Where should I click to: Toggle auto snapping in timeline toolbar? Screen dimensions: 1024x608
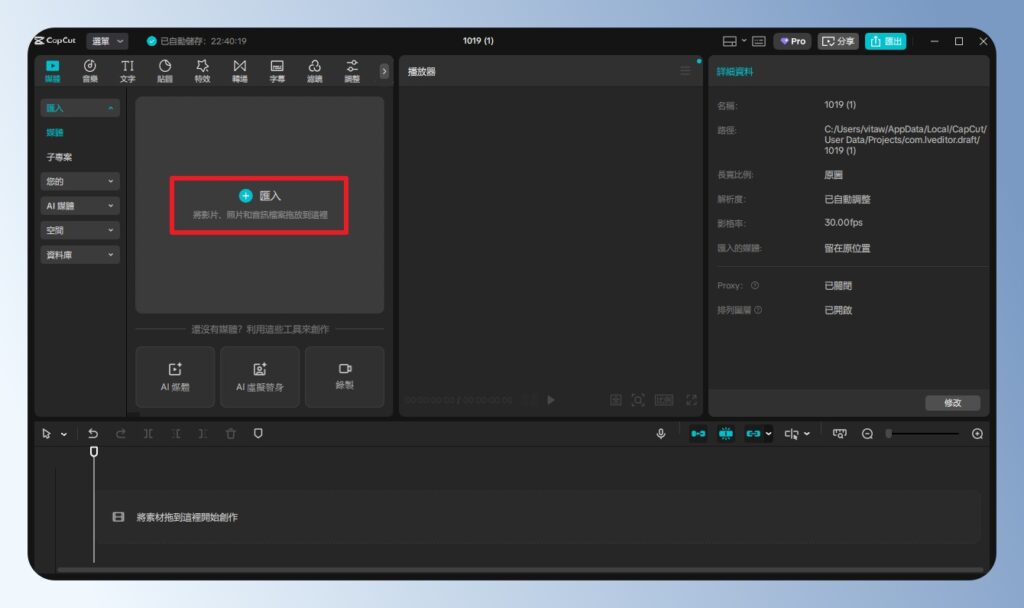coord(726,433)
